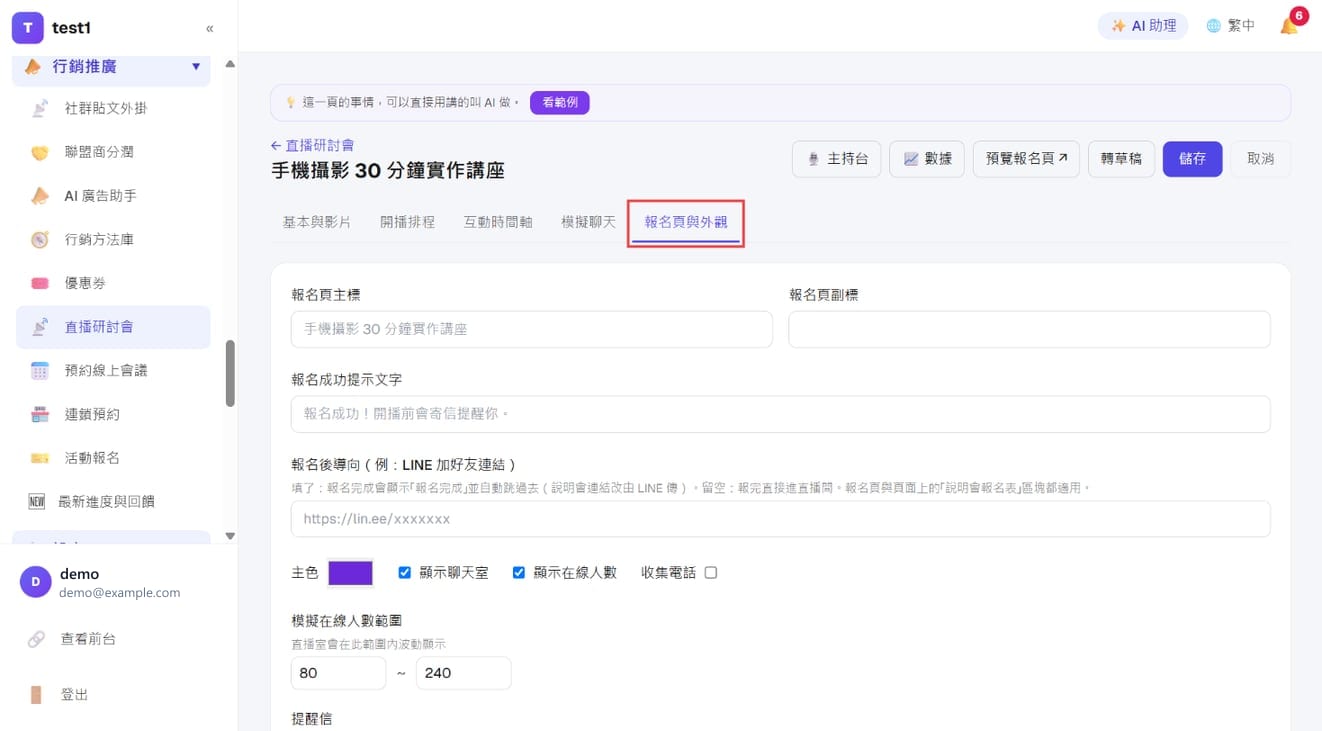Enable the 收集電話 checkbox
This screenshot has height=731, width=1322.
(x=711, y=573)
